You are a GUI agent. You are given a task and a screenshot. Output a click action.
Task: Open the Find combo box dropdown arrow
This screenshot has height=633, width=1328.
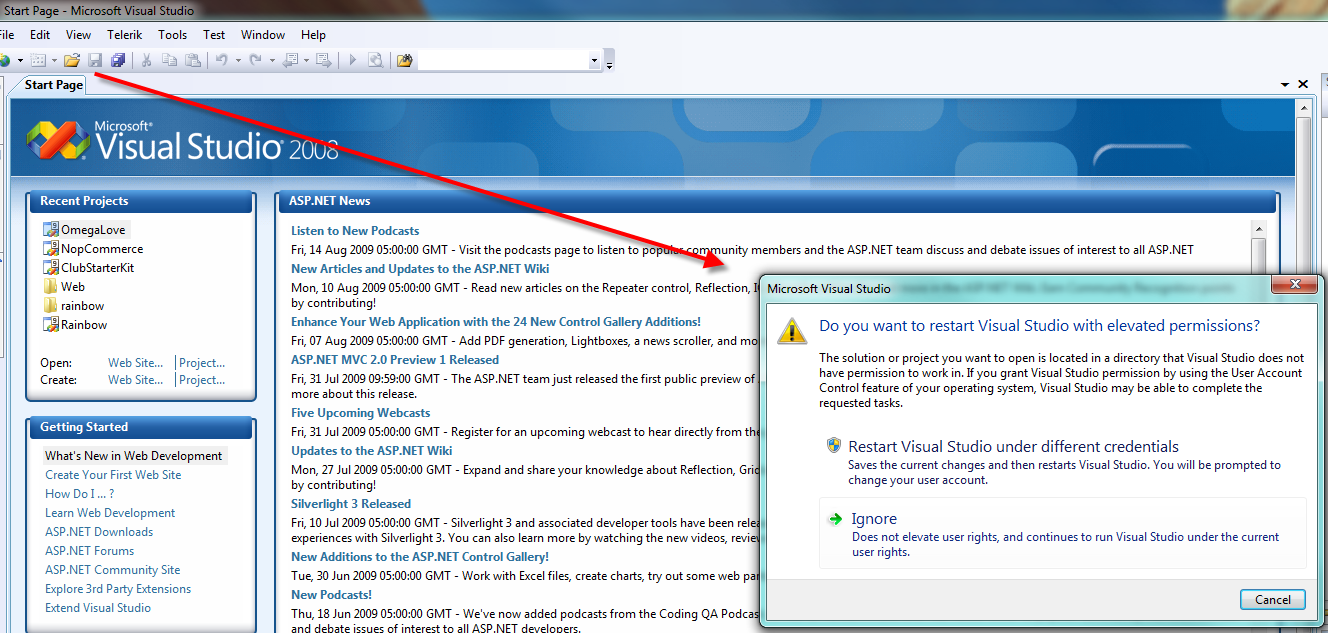(x=595, y=61)
